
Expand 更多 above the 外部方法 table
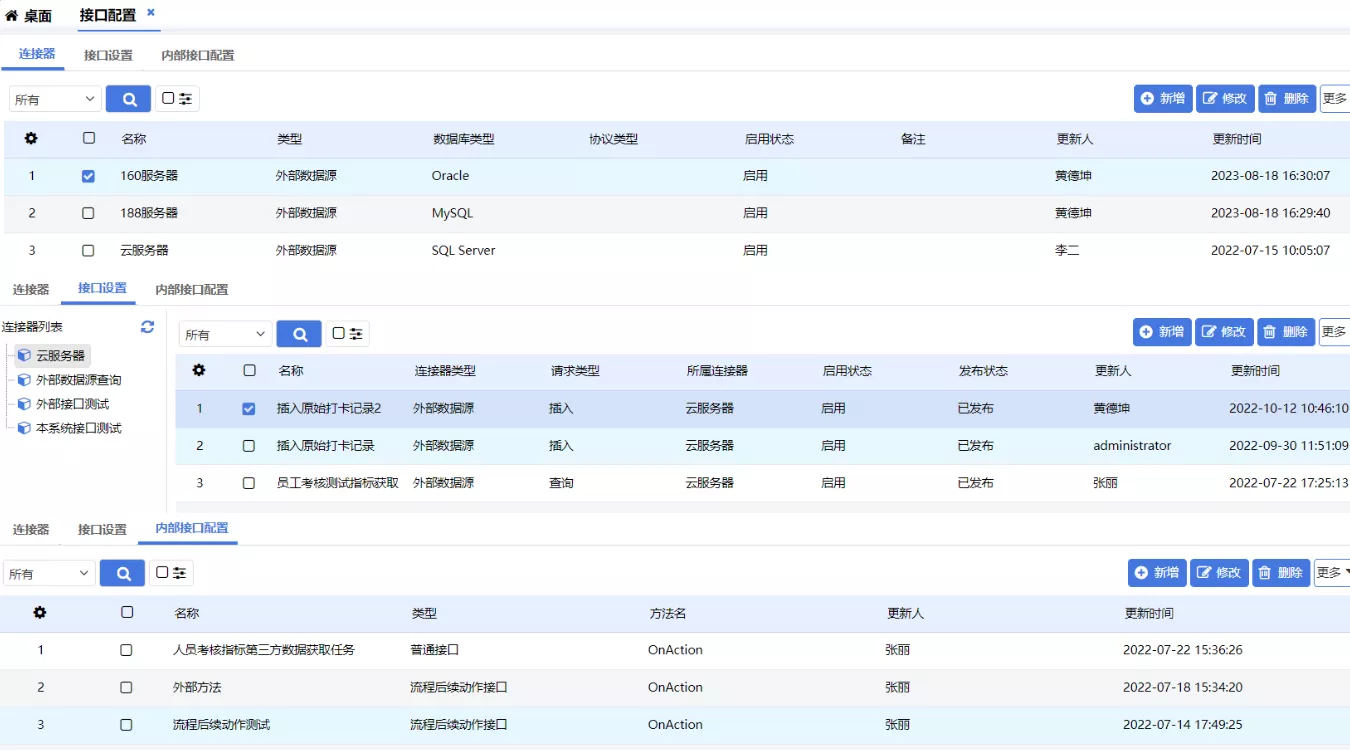(x=1332, y=573)
